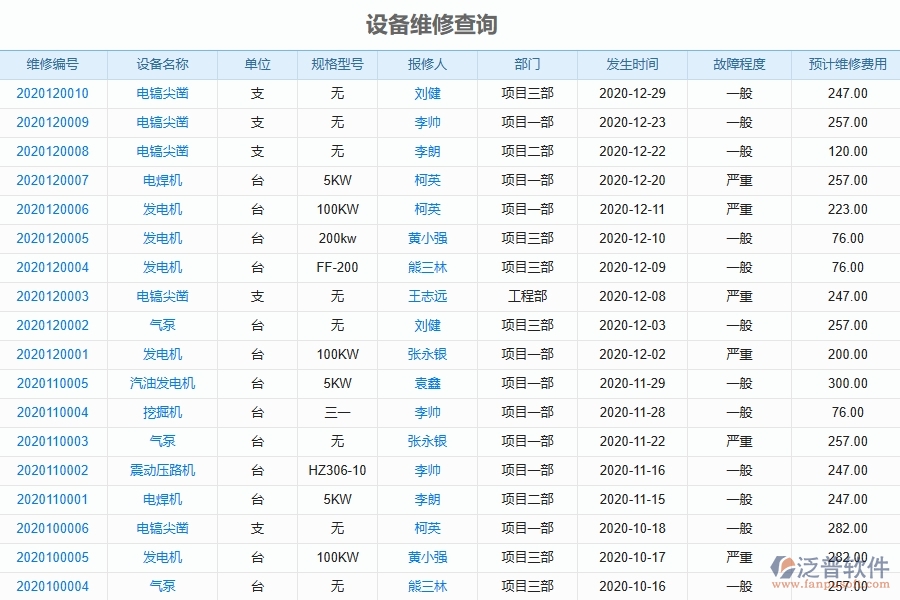Open reporter 黄小强 profile
The height and width of the screenshot is (600, 900).
point(427,238)
